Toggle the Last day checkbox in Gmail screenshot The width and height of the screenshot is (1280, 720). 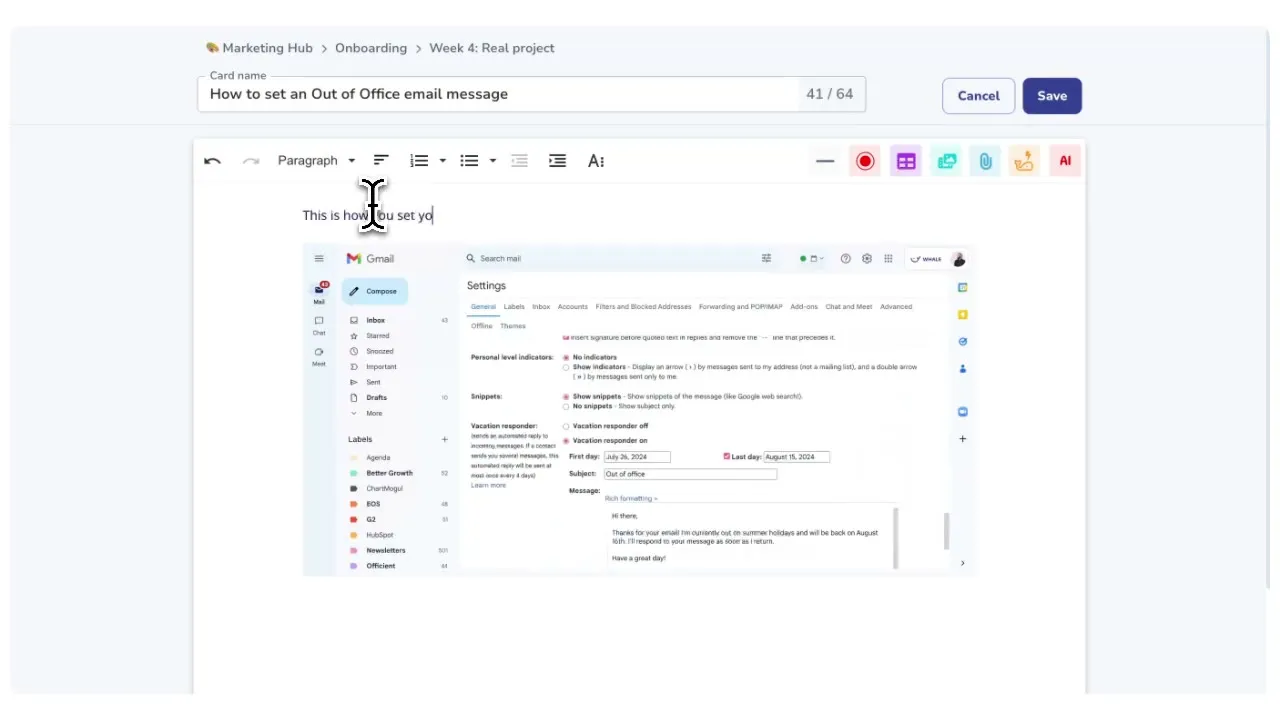[727, 456]
